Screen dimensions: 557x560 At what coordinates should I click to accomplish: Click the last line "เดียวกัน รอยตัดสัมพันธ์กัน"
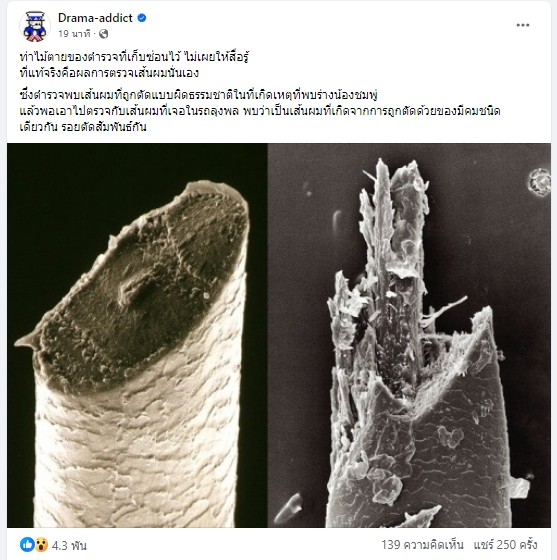coord(83,127)
